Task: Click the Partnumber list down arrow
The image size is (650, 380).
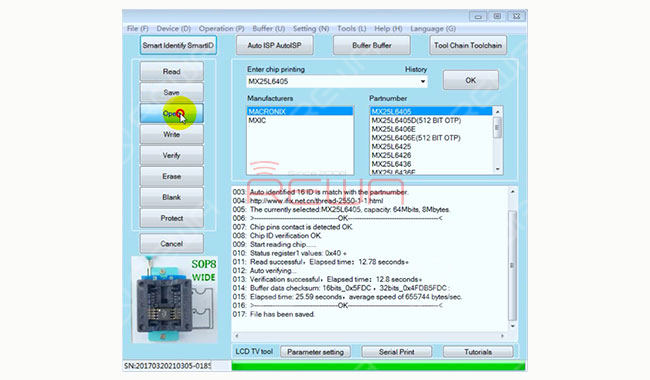Action: click(x=498, y=169)
